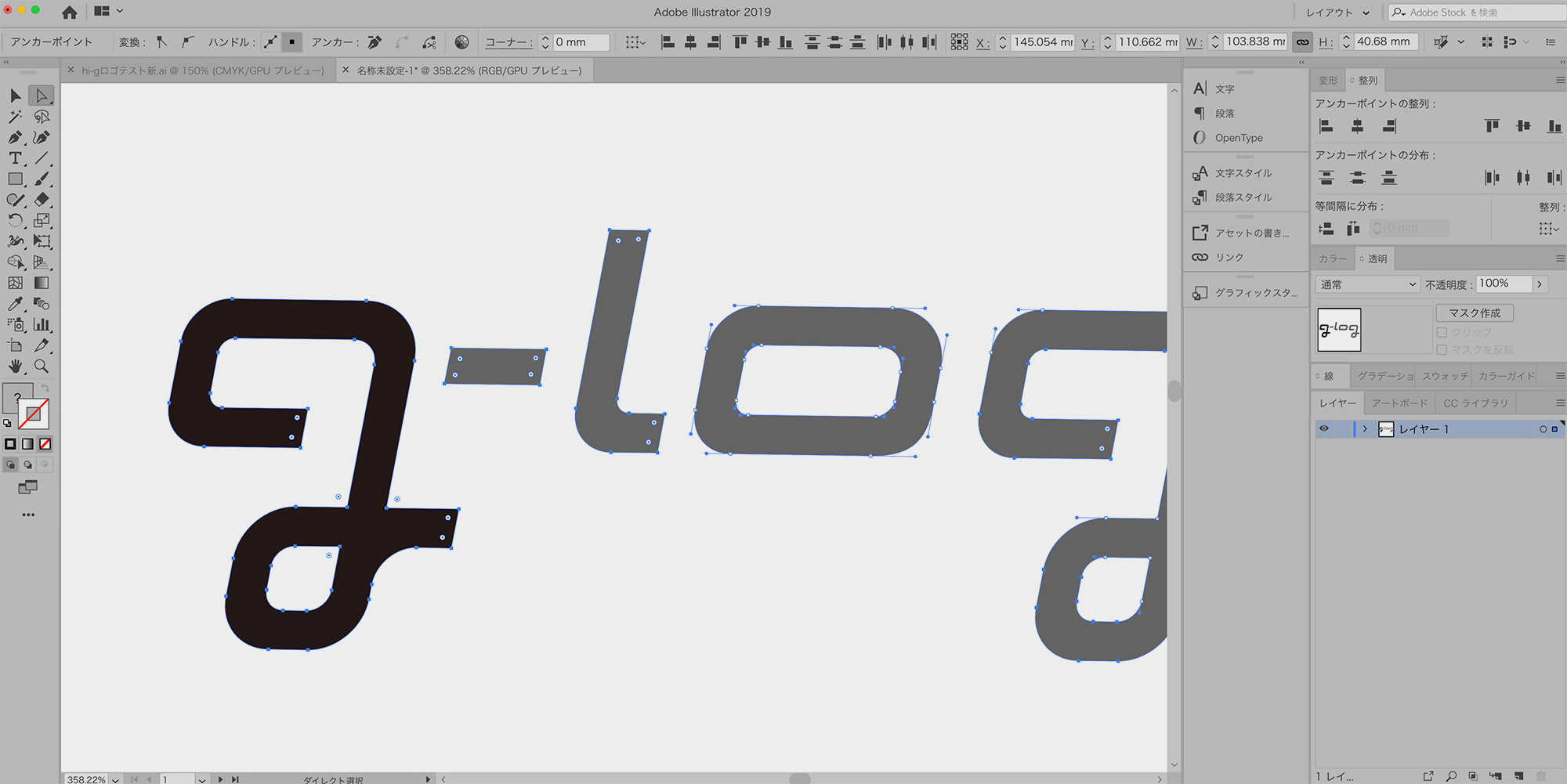
Task: Select the Curvature tool
Action: point(42,137)
